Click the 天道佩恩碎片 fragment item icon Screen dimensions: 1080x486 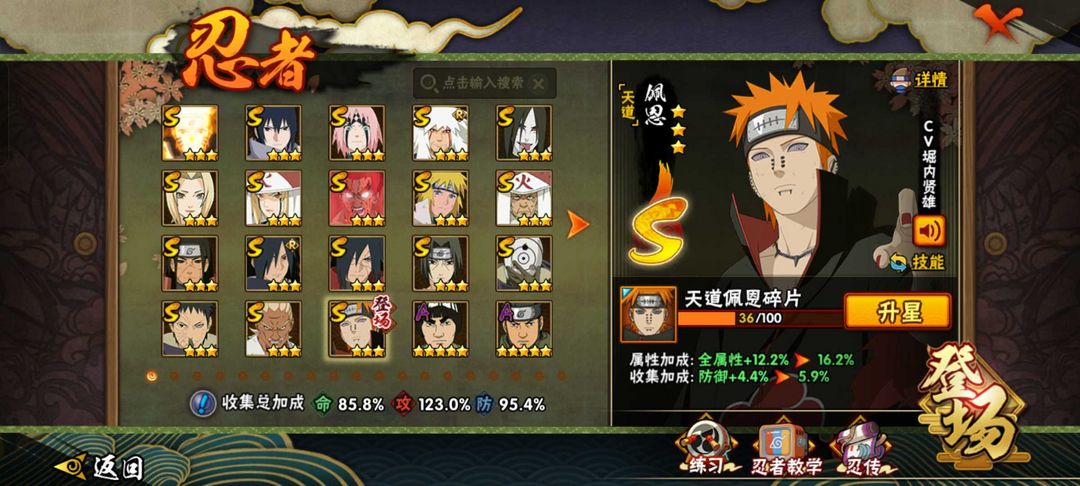[x=648, y=315]
